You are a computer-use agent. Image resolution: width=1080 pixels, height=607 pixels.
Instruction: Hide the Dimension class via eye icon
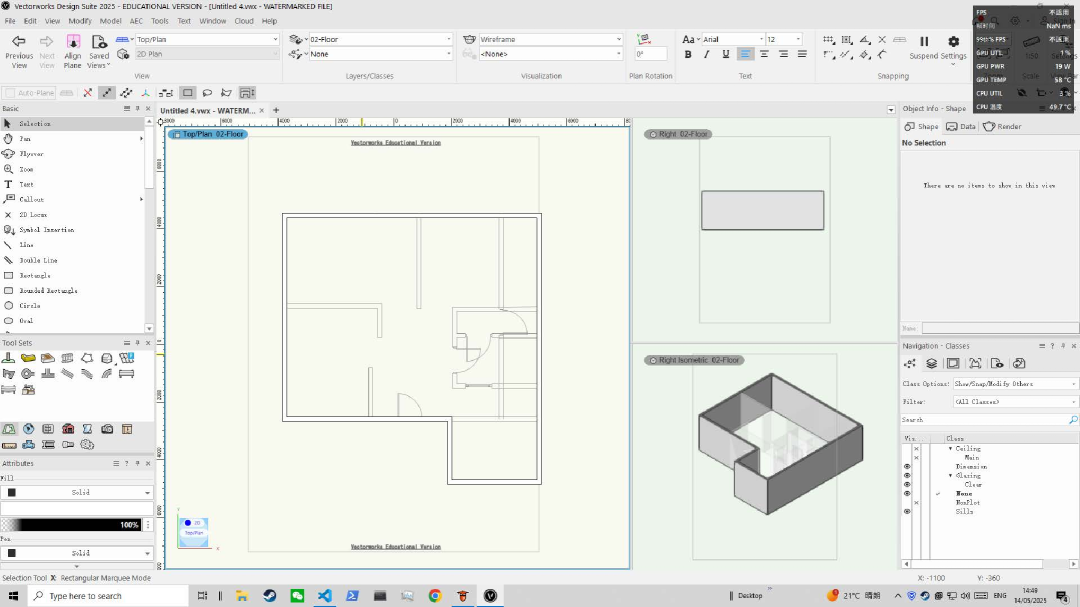(x=907, y=467)
